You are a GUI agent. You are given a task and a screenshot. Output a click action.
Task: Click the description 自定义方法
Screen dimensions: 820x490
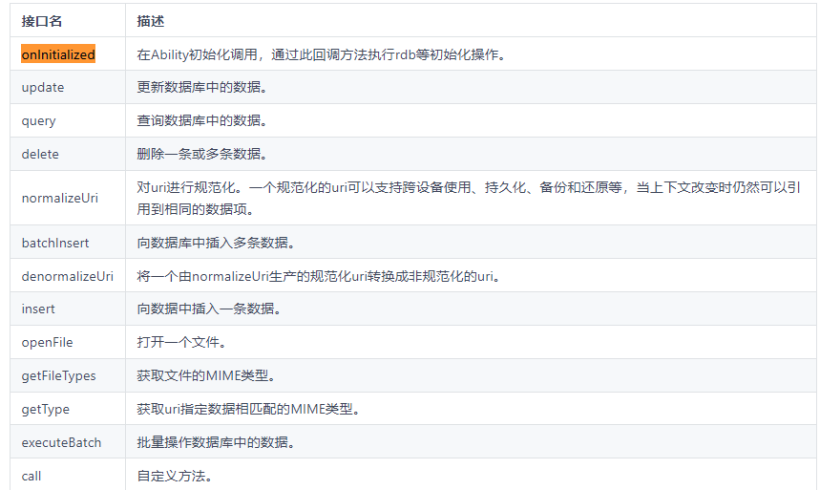pyautogui.click(x=175, y=476)
